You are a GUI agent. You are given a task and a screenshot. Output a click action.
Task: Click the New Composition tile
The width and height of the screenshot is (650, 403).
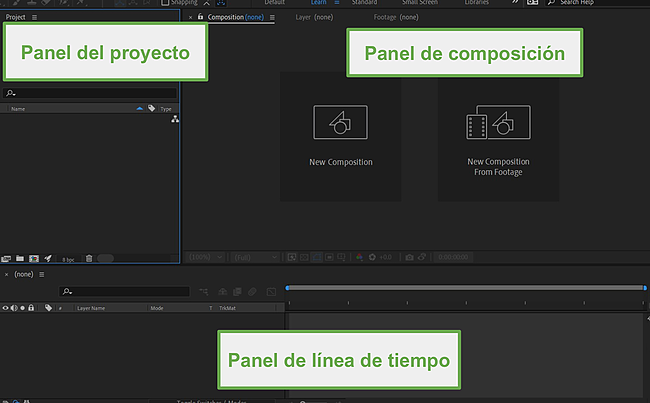[x=340, y=136]
